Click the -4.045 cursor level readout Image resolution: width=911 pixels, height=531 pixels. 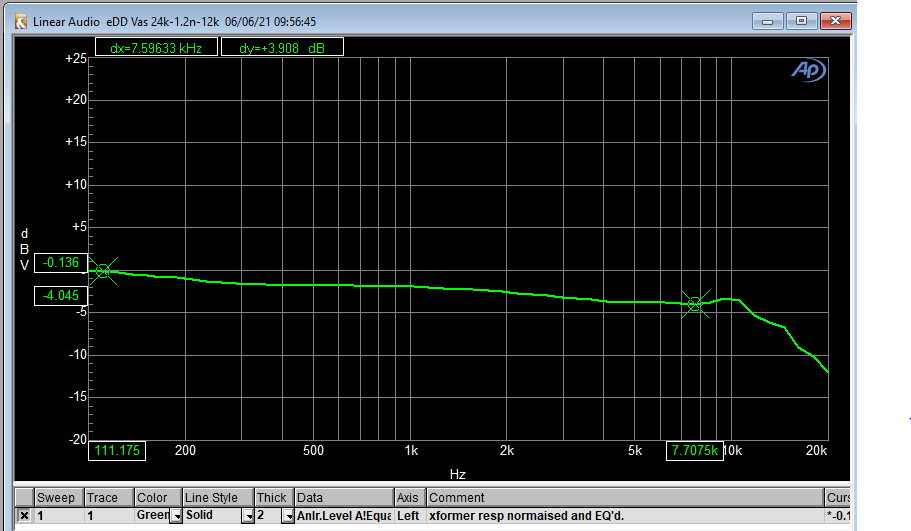coord(61,296)
